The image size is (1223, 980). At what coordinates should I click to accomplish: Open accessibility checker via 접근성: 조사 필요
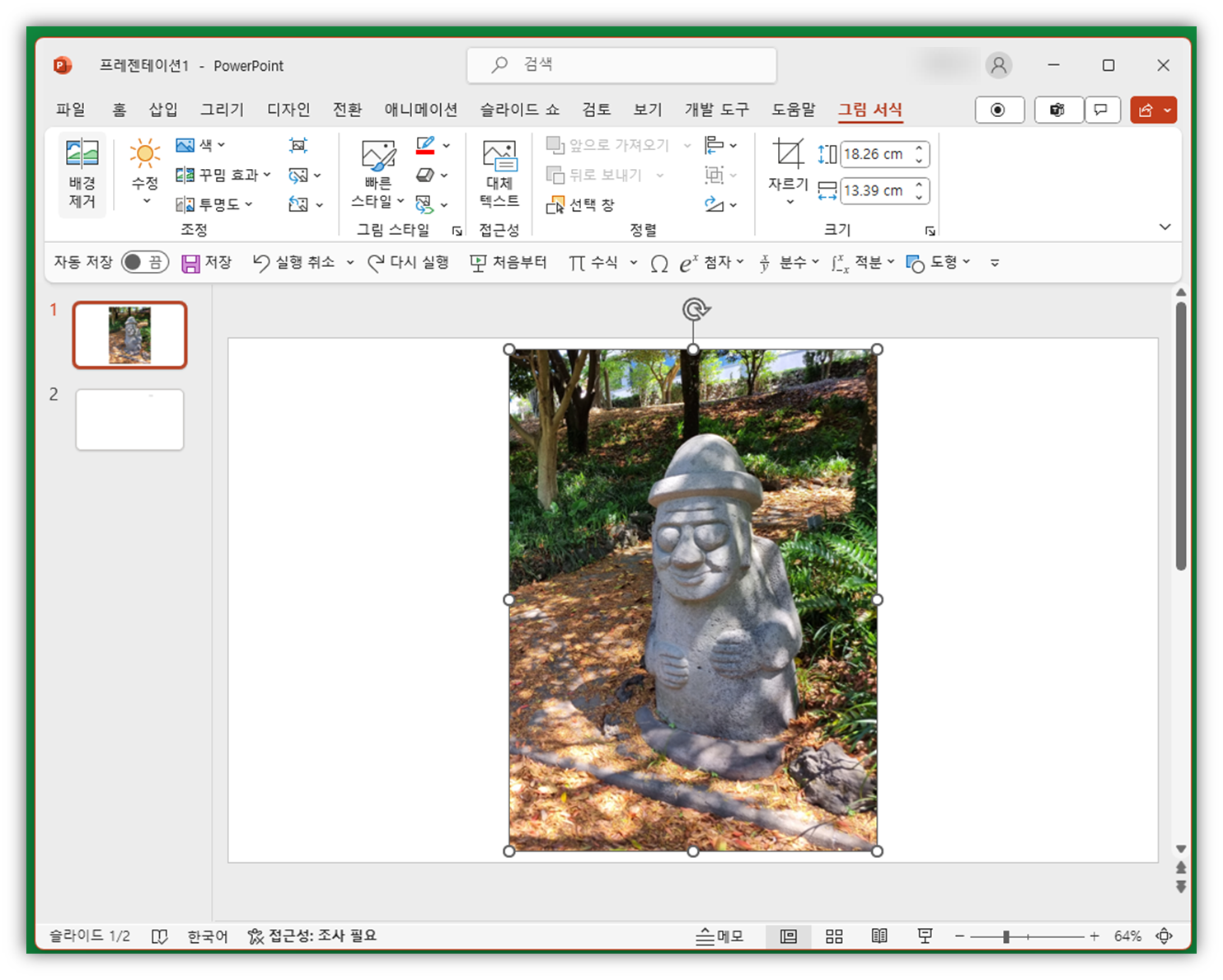(313, 935)
